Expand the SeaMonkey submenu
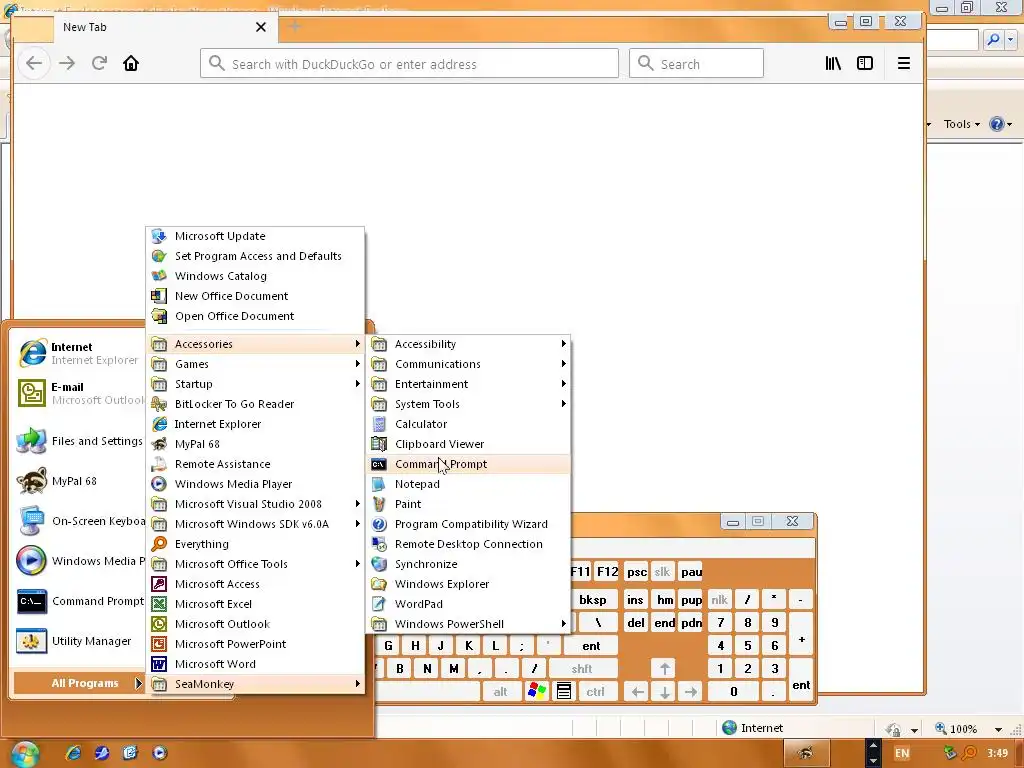This screenshot has width=1024, height=768. 255,684
